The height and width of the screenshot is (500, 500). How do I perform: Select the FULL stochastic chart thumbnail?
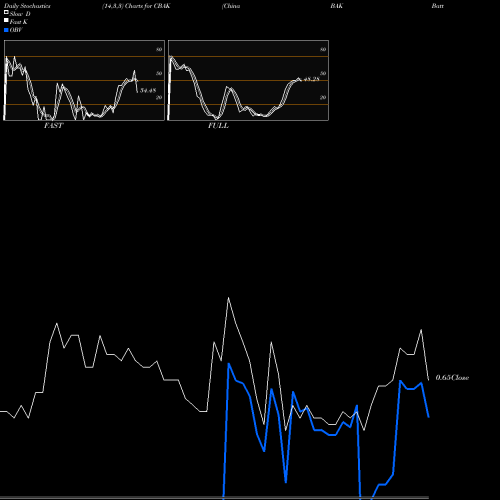[x=248, y=80]
